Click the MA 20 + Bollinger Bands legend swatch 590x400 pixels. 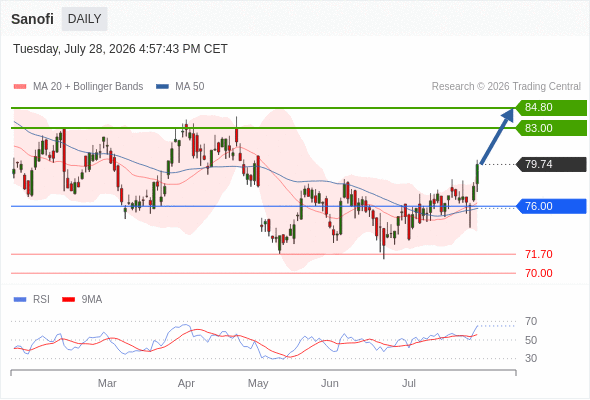pos(20,87)
